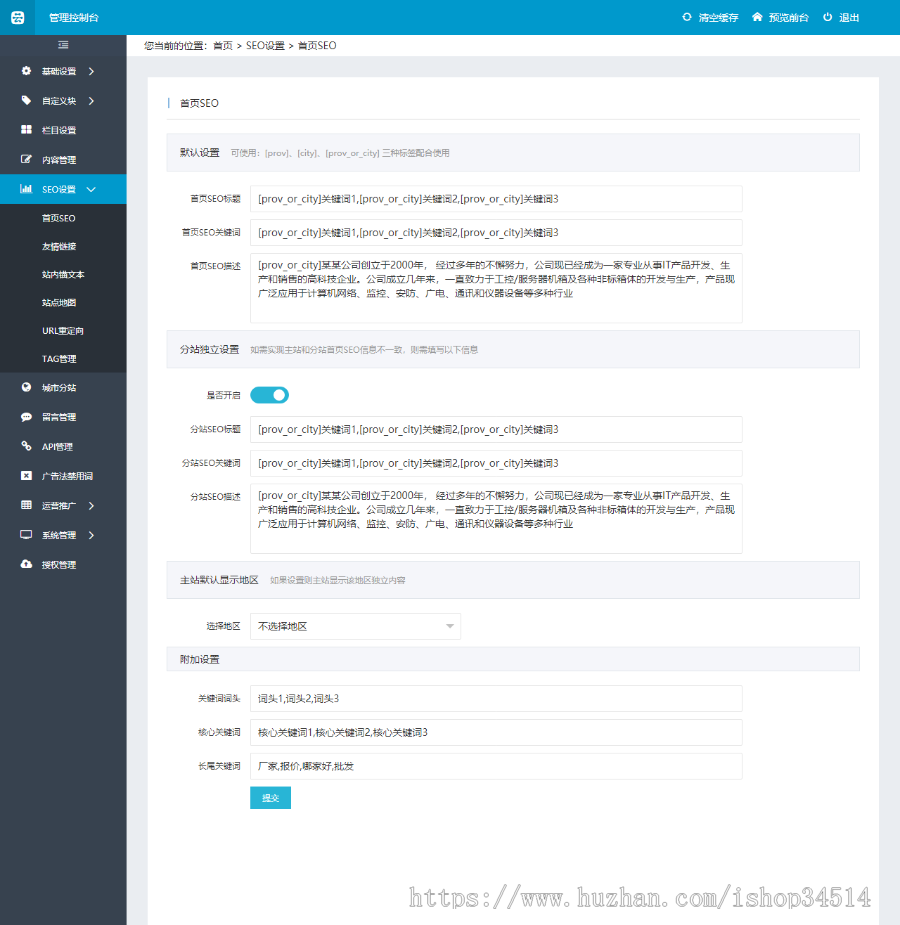
Task: Focus the 首页SEO标题 input field
Action: tap(496, 199)
